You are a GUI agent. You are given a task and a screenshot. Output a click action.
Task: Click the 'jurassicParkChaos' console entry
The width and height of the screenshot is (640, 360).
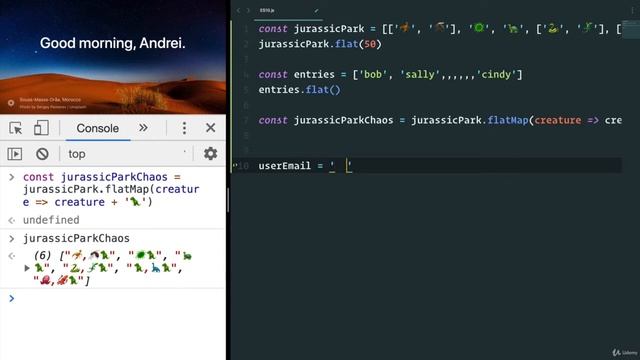(x=76, y=238)
